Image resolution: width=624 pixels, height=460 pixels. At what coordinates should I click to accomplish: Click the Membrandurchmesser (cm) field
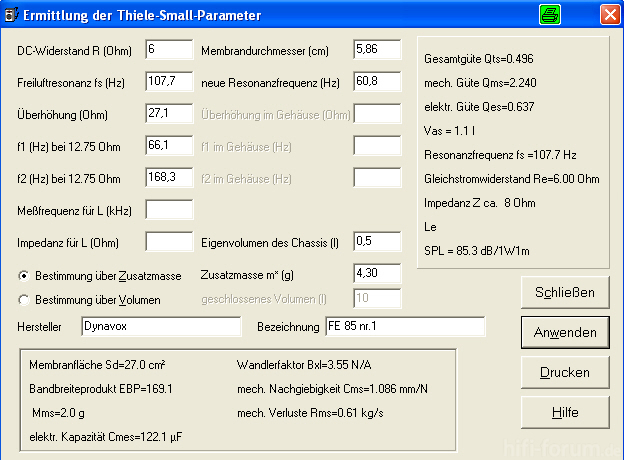377,50
